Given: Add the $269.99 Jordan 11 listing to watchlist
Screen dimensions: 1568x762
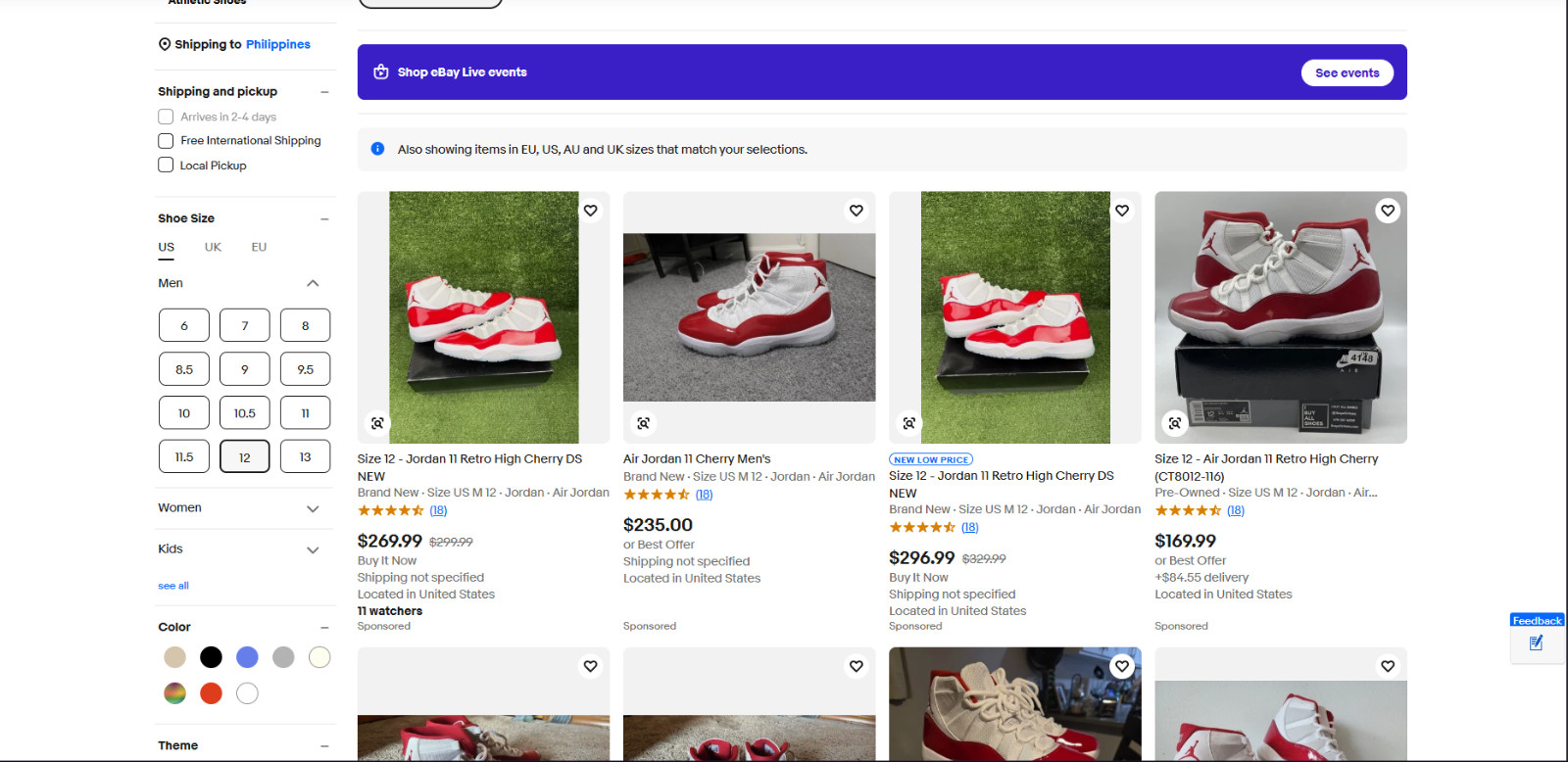Looking at the screenshot, I should point(591,211).
